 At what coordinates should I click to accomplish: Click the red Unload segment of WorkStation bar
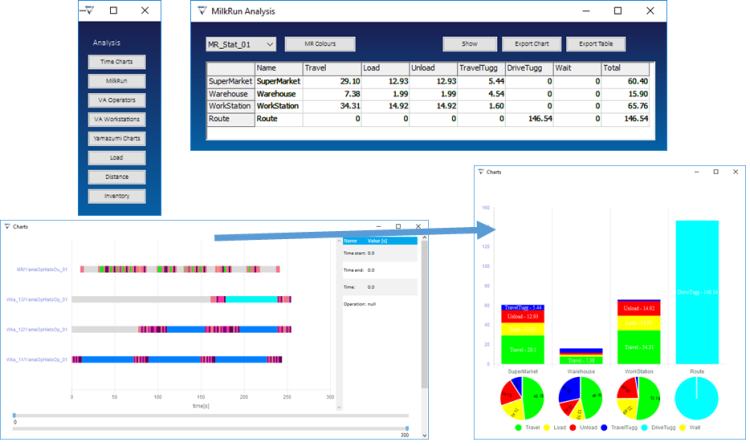coord(639,309)
